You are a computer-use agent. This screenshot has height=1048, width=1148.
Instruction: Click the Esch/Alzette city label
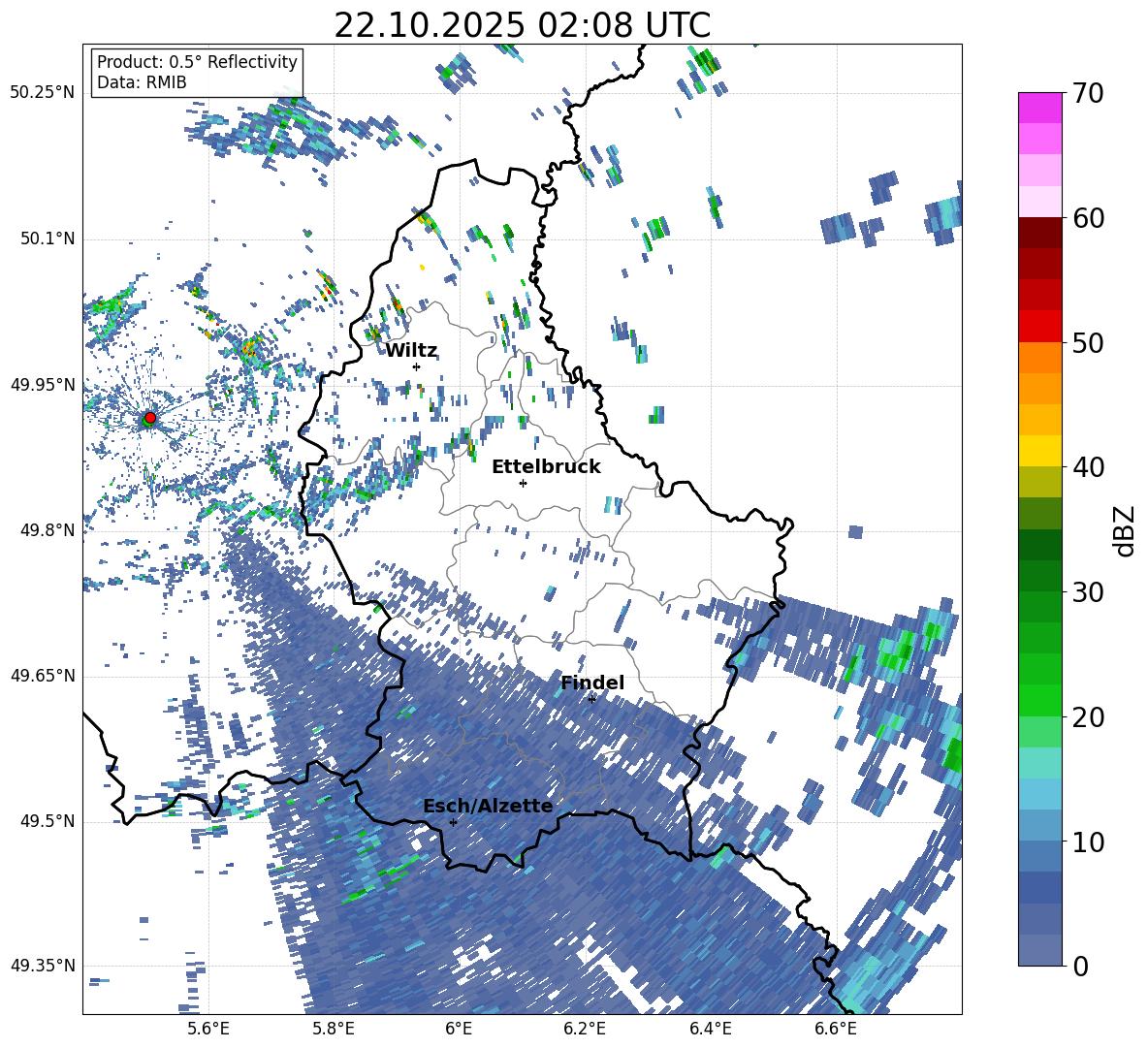[x=488, y=807]
